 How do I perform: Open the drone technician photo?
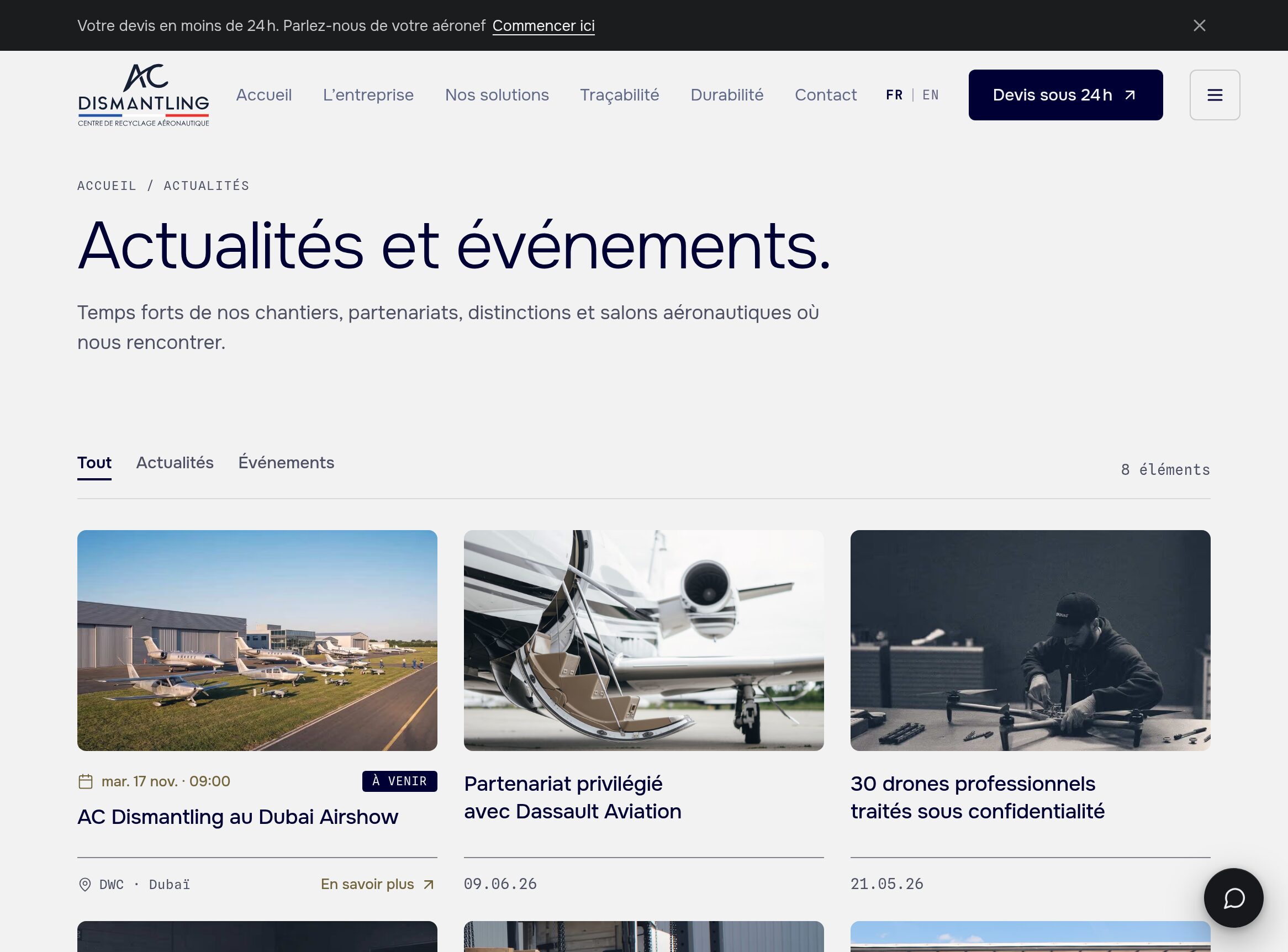tap(1031, 640)
